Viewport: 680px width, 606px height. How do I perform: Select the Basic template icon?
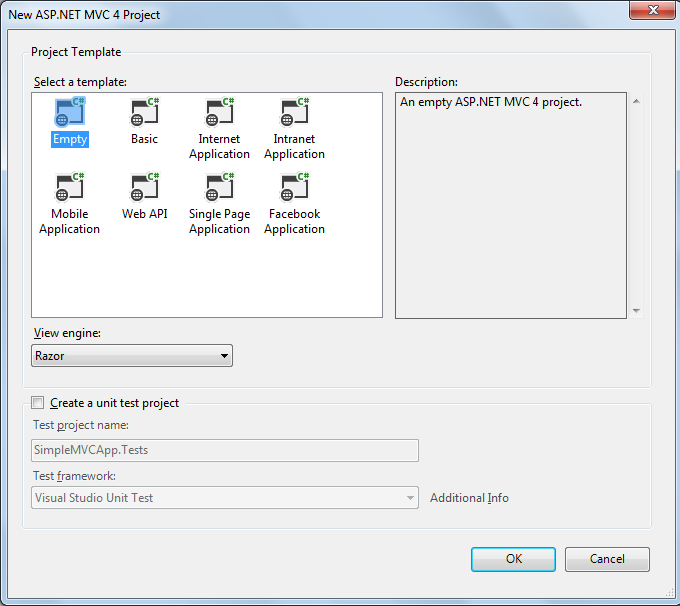tap(144, 112)
